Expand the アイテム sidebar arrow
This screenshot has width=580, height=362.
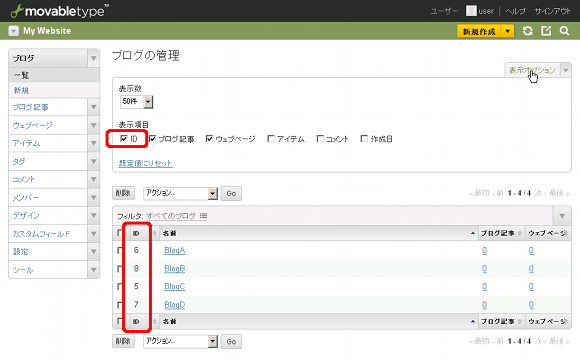(x=94, y=143)
